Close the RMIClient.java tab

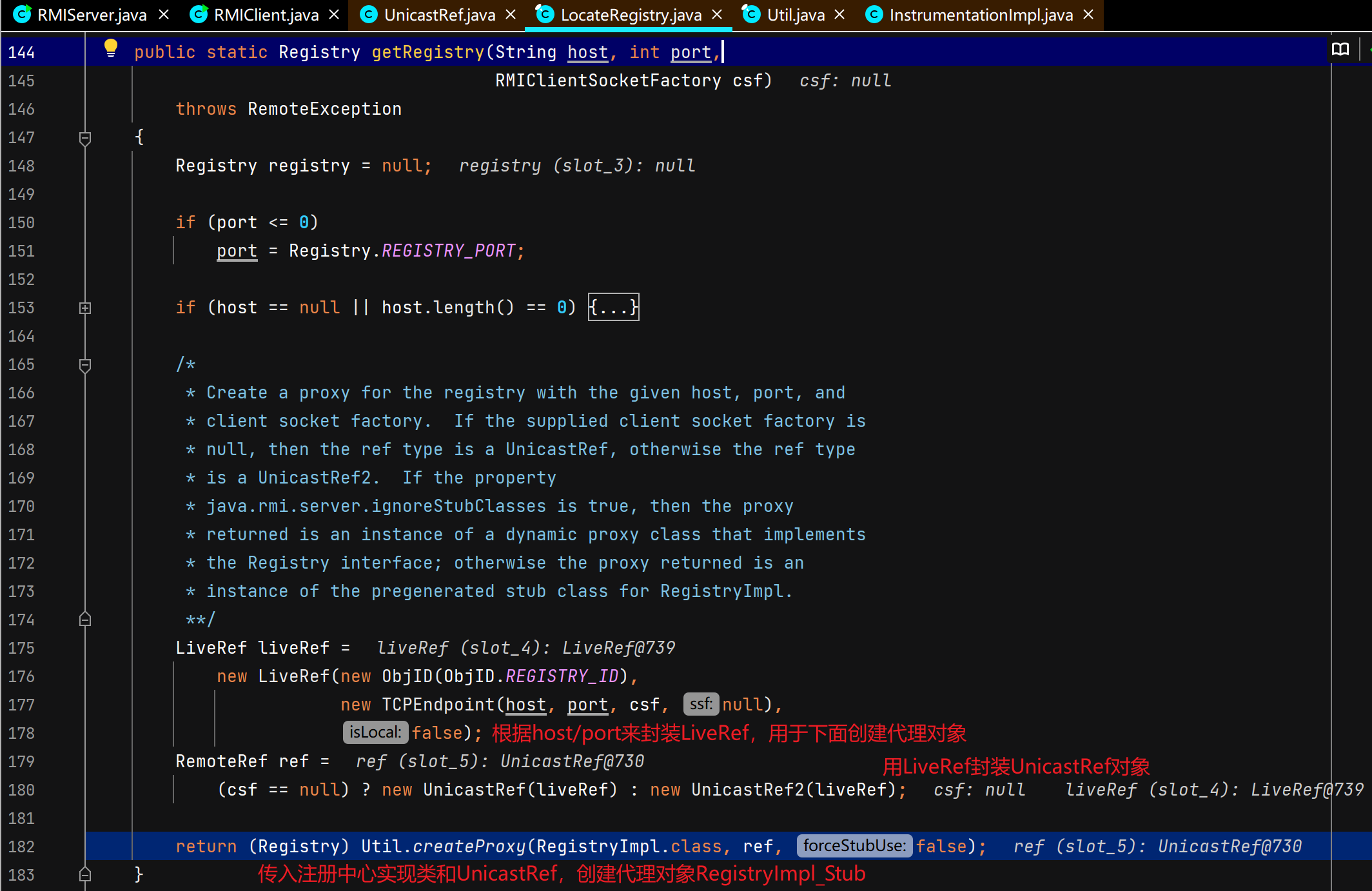coord(334,14)
